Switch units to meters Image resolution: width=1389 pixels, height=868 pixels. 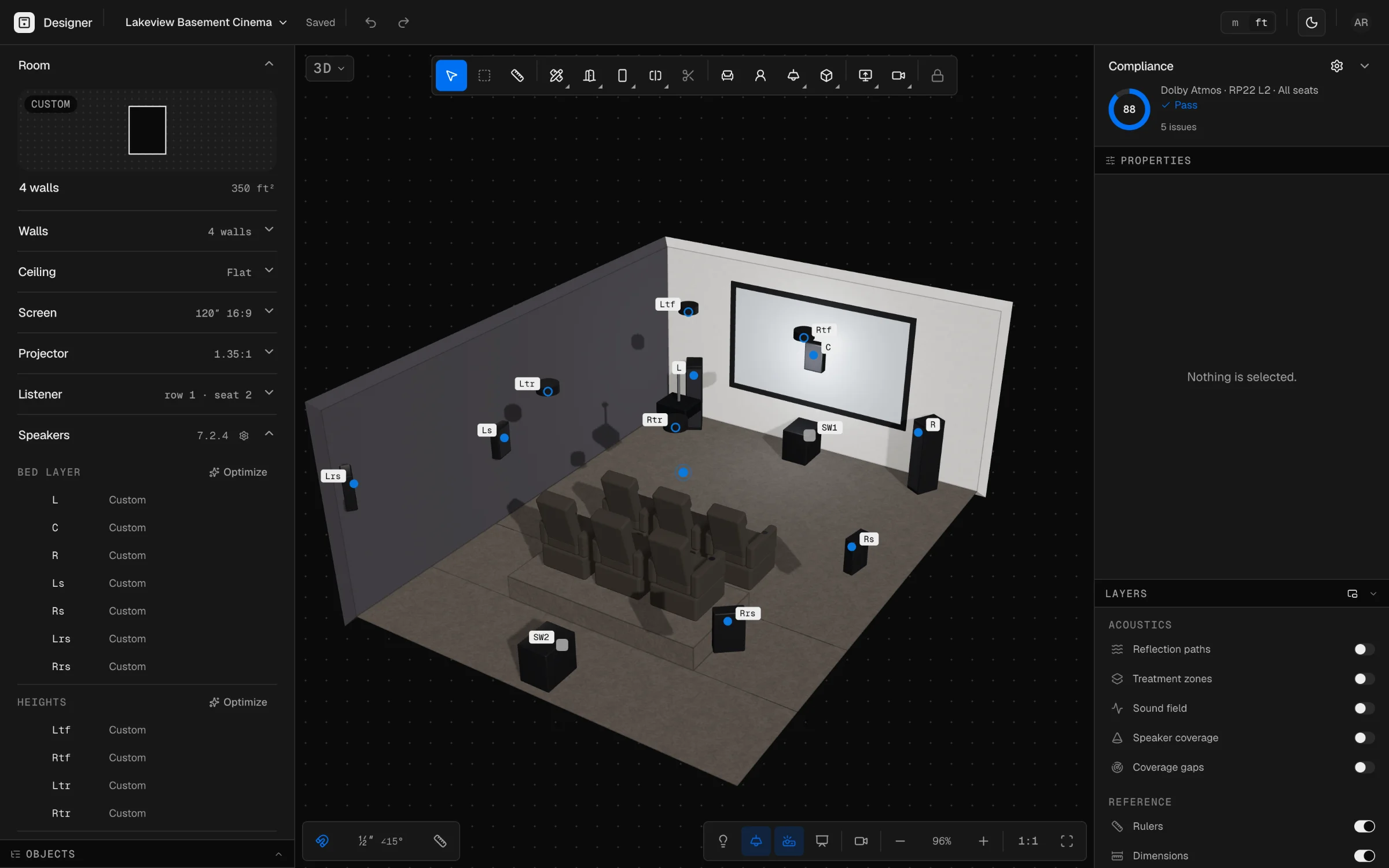click(x=1235, y=23)
